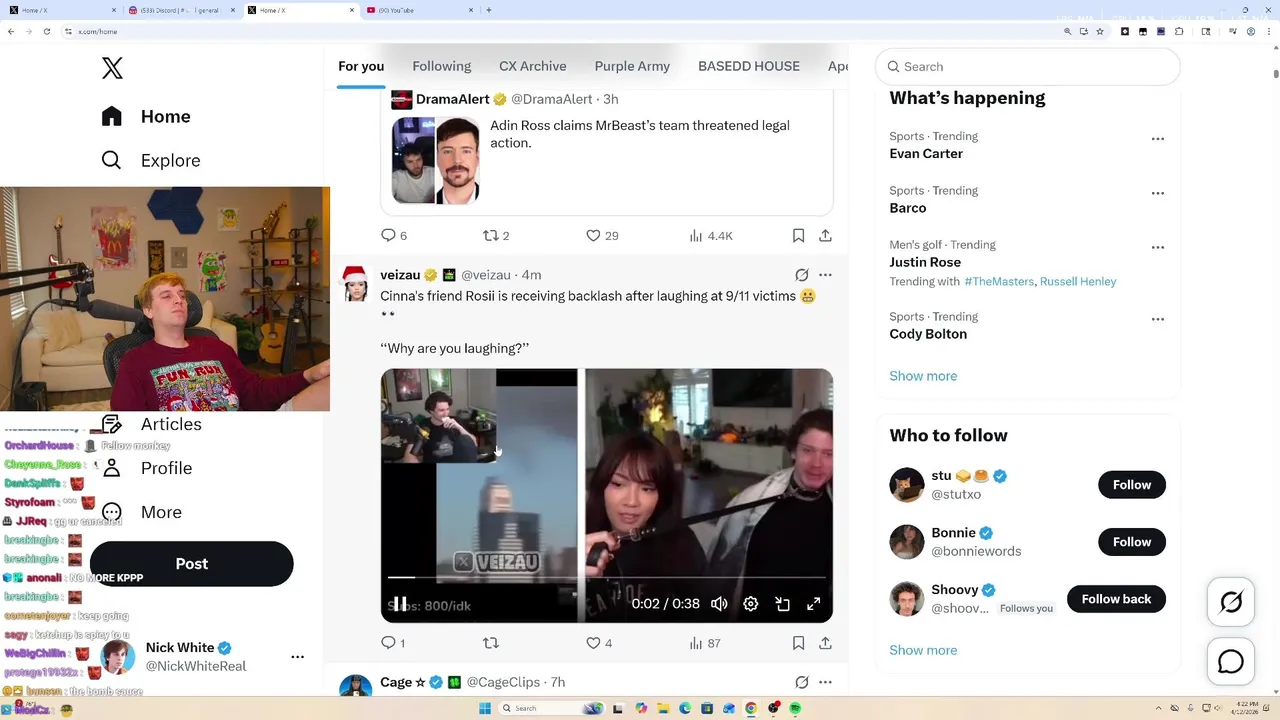Viewport: 1280px width, 720px height.
Task: Open options for Cody Bolton trend
Action: pyautogui.click(x=1158, y=319)
